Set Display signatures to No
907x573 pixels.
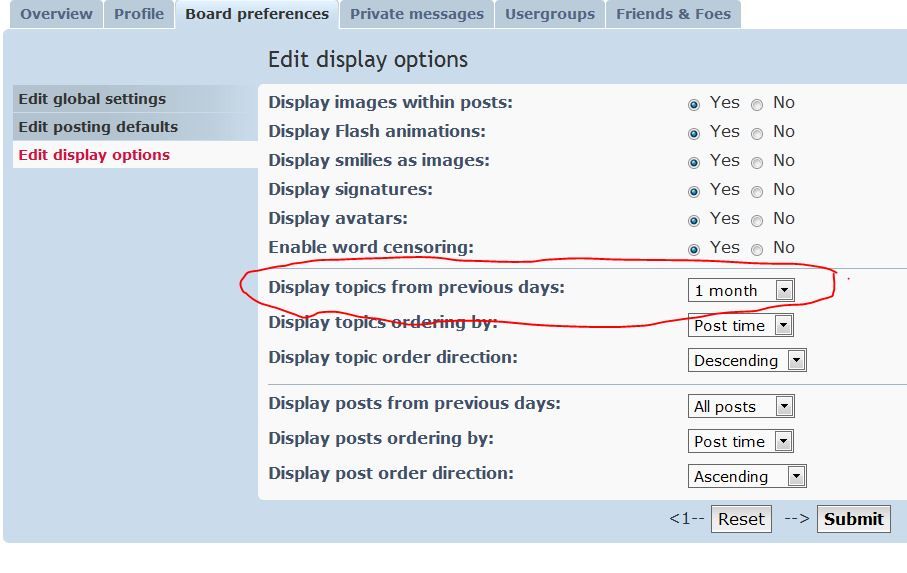[757, 191]
